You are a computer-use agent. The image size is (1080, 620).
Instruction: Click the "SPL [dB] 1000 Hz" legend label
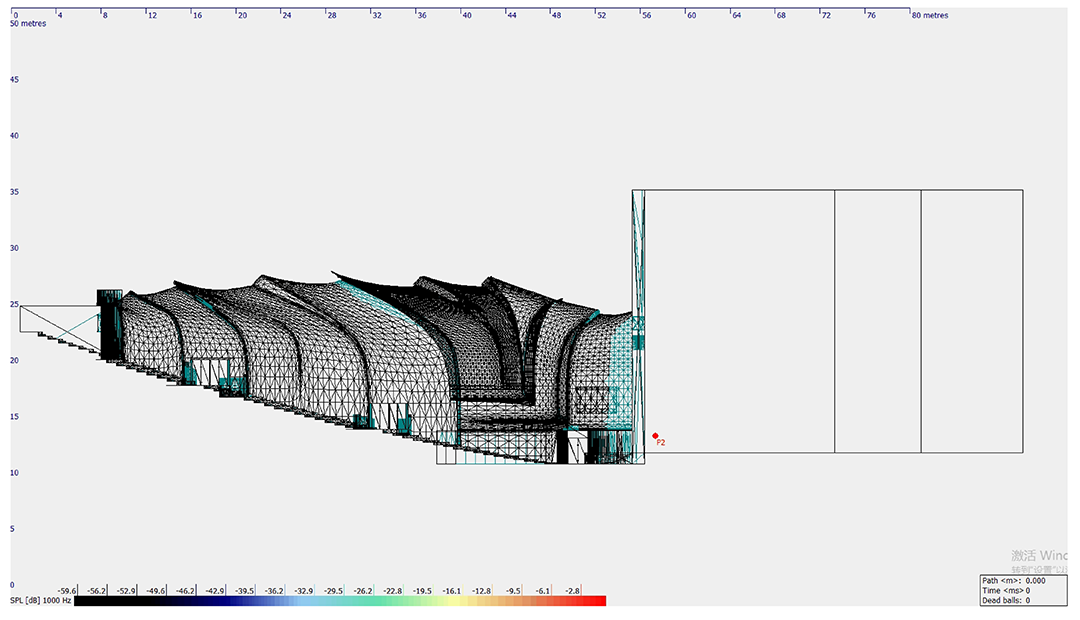tap(41, 601)
